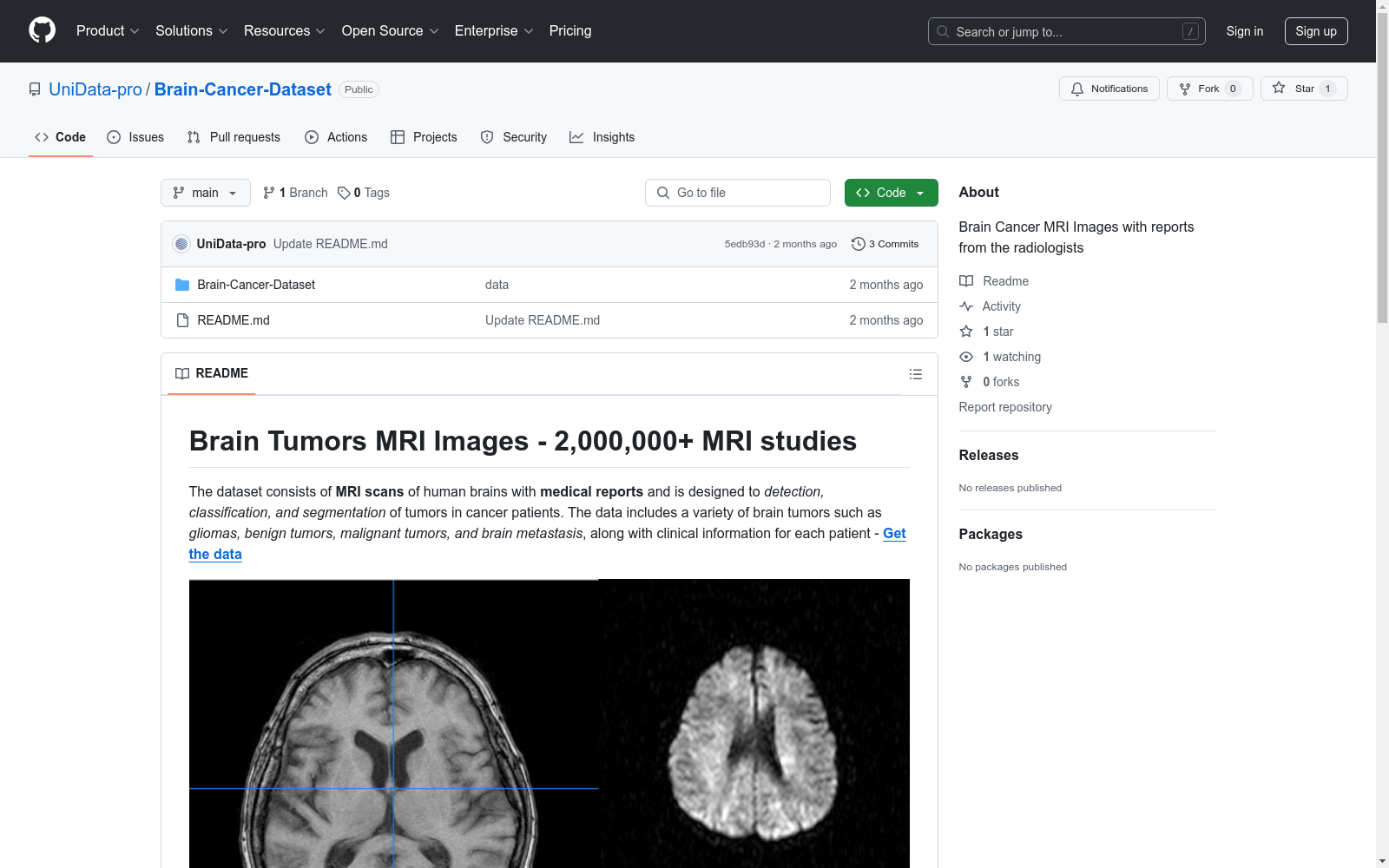Click the file icon beside README.md
The image size is (1389, 868).
click(x=182, y=320)
